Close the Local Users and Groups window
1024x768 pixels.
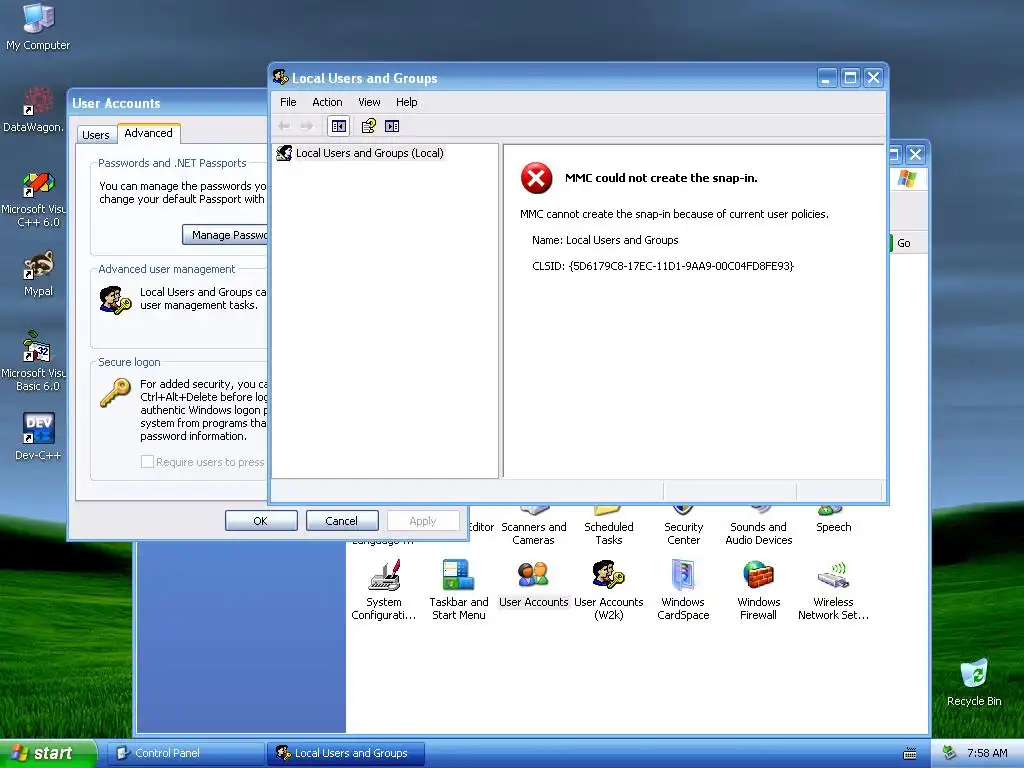873,78
